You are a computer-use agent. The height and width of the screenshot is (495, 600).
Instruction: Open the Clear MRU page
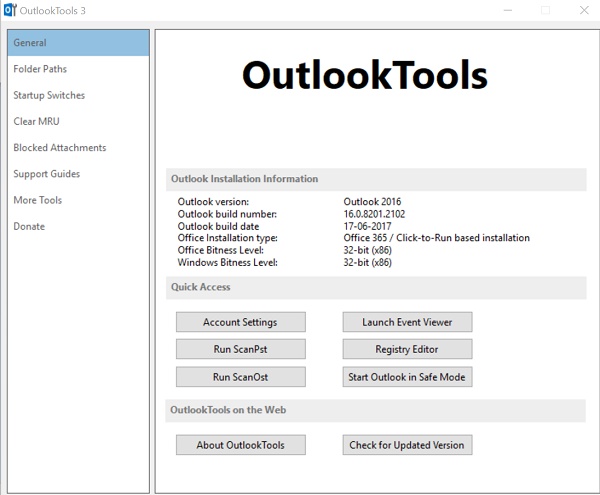coord(78,121)
